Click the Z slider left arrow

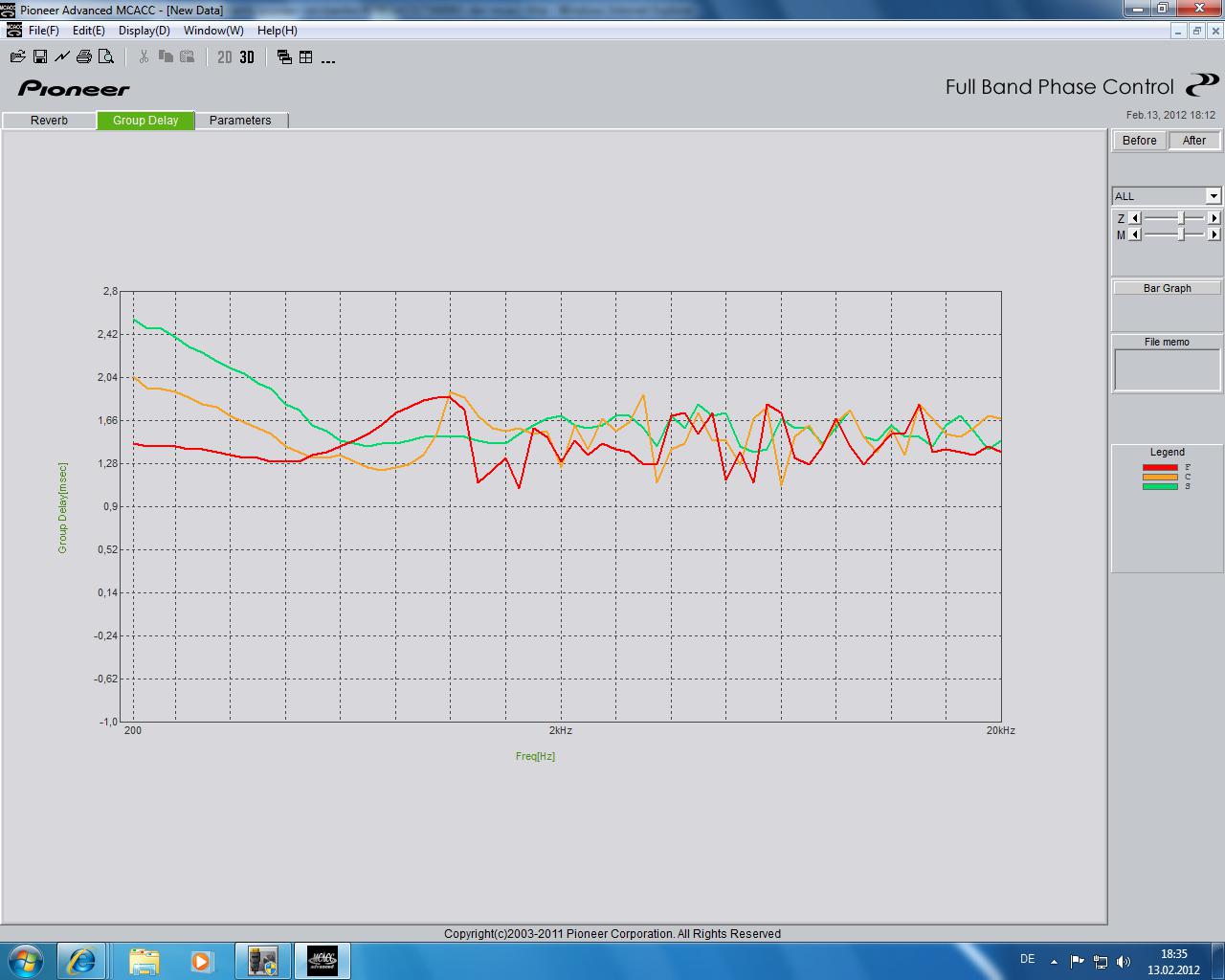pos(1136,218)
